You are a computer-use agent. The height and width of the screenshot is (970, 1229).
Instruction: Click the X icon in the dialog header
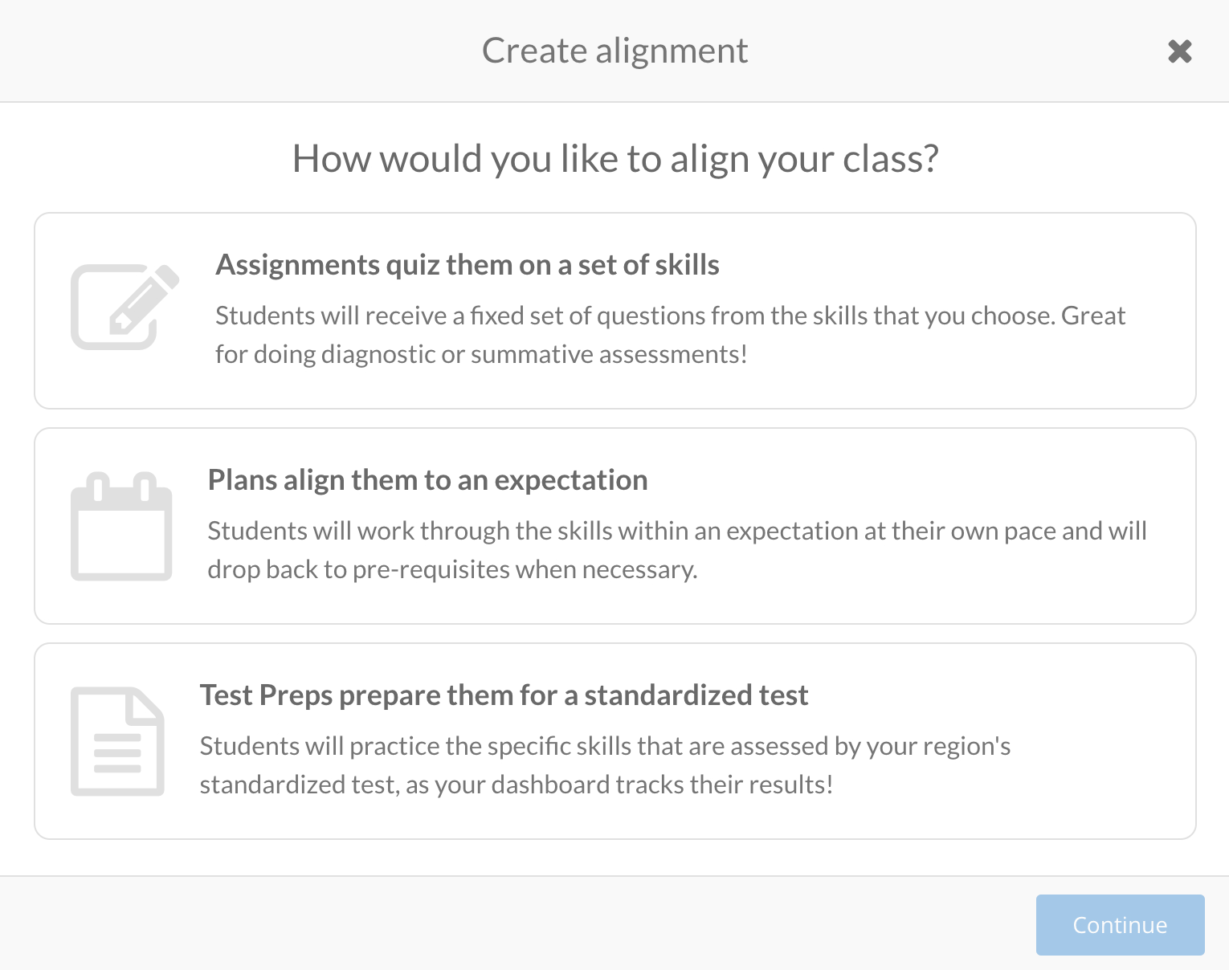[1179, 51]
